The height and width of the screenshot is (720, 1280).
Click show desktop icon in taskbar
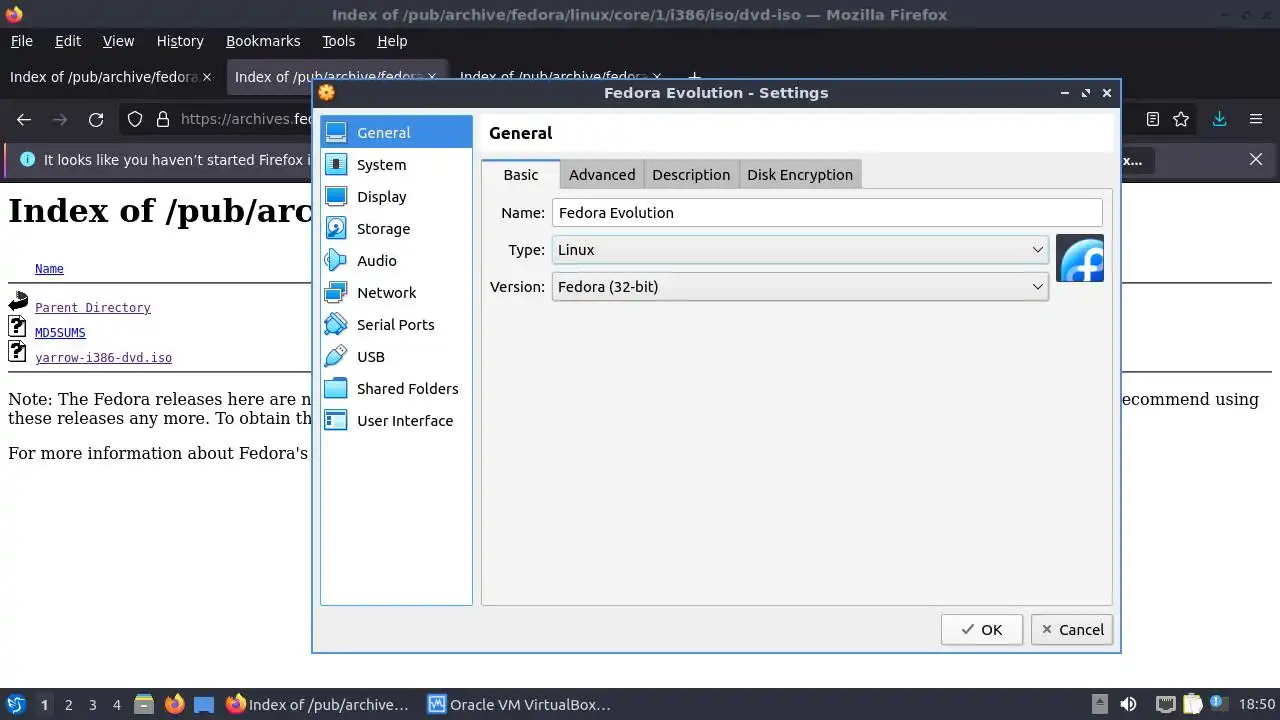click(204, 704)
